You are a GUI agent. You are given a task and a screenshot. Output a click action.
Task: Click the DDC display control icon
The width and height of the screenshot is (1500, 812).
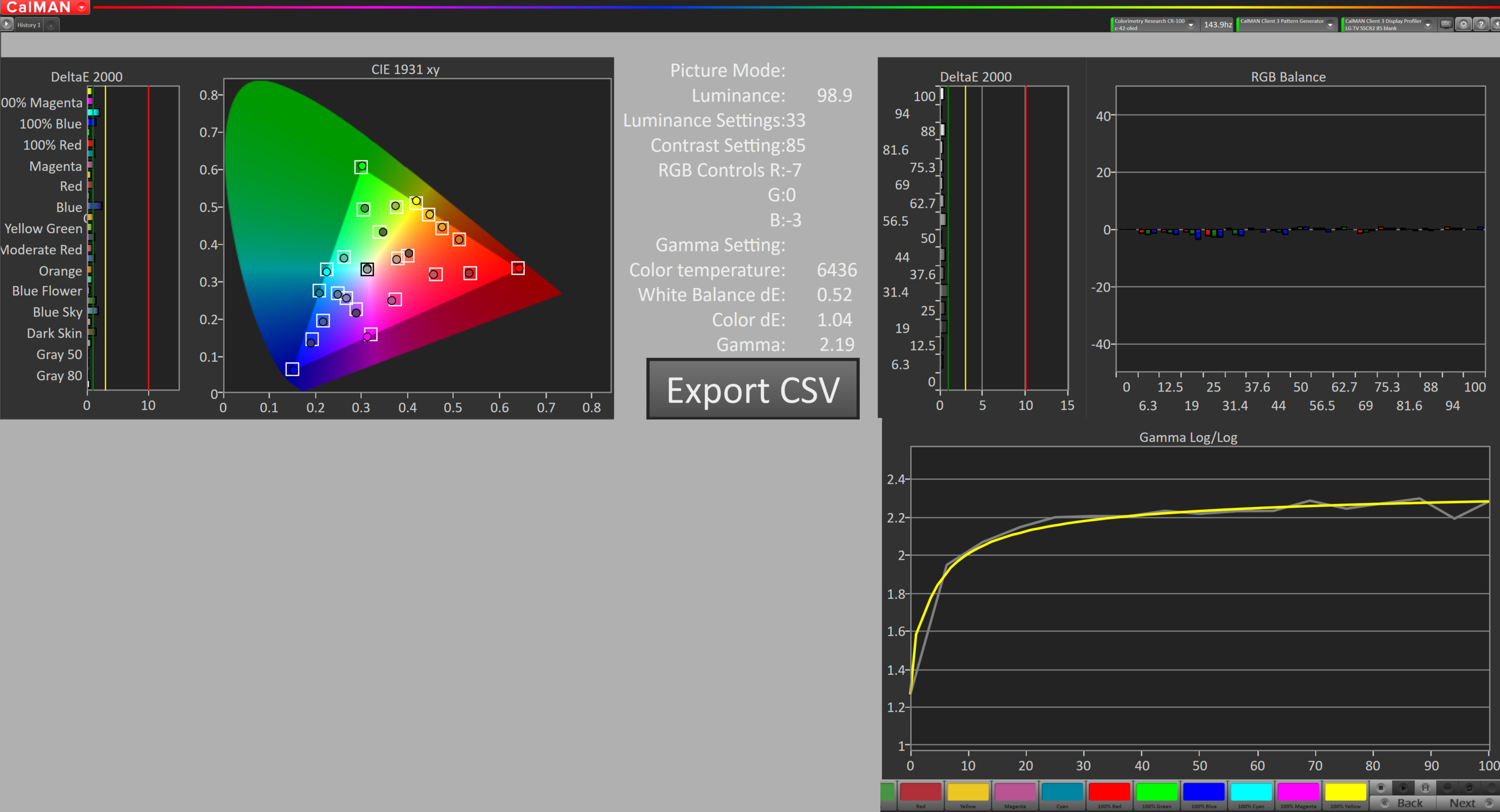click(x=1446, y=25)
